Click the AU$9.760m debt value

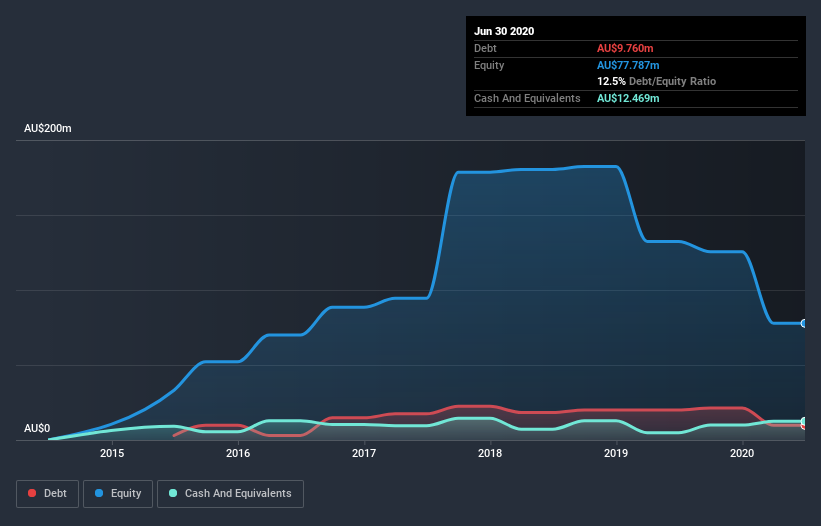pyautogui.click(x=625, y=48)
